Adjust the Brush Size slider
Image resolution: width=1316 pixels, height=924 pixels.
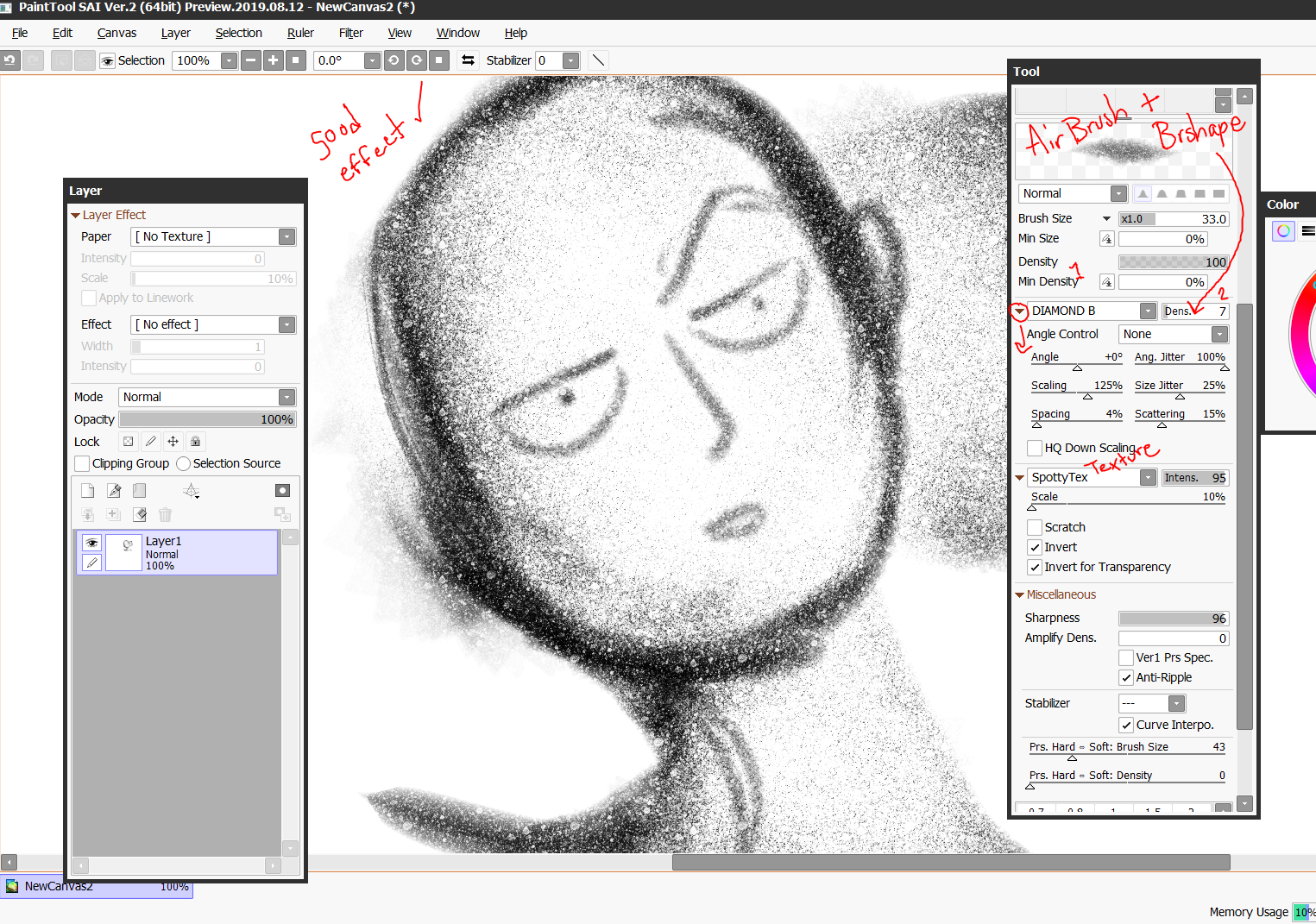click(x=1174, y=219)
